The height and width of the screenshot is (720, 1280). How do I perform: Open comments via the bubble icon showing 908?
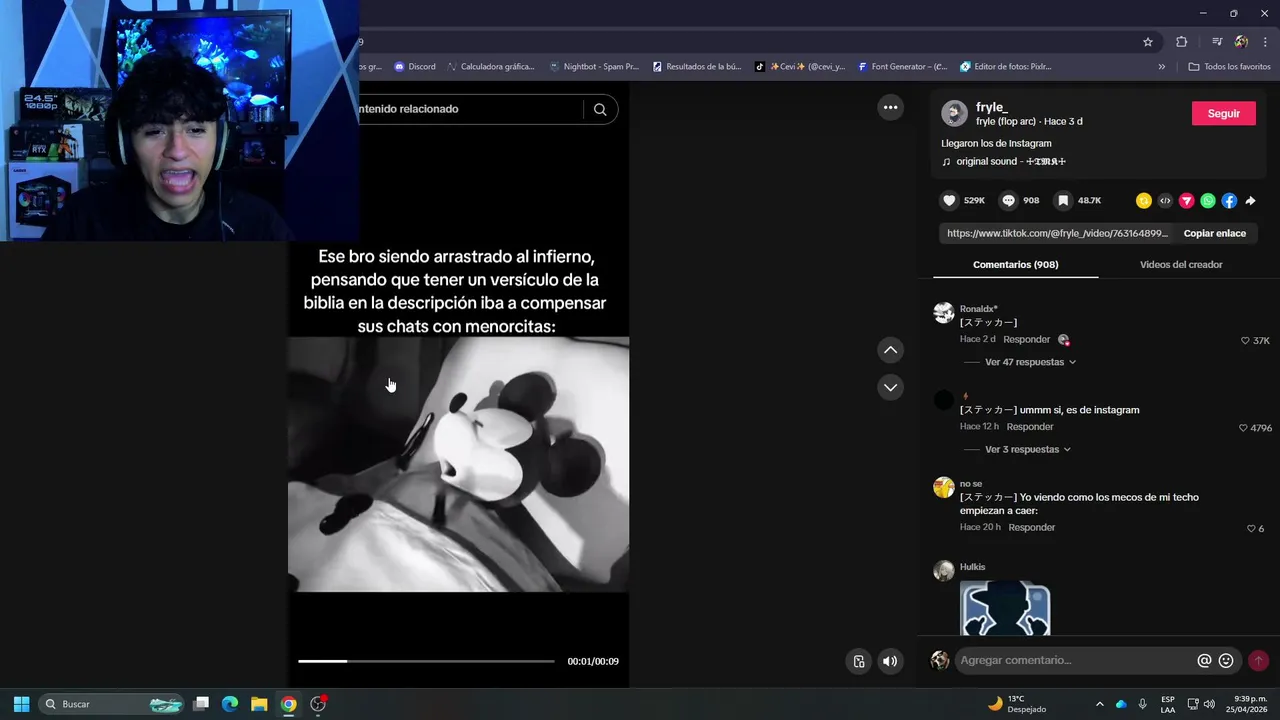tap(1008, 201)
